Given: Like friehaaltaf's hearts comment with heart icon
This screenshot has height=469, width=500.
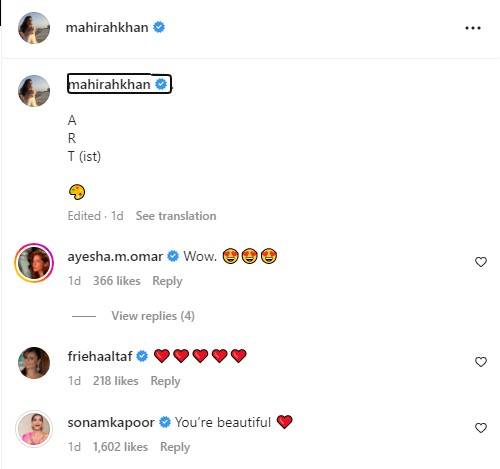Looking at the screenshot, I should pos(481,362).
